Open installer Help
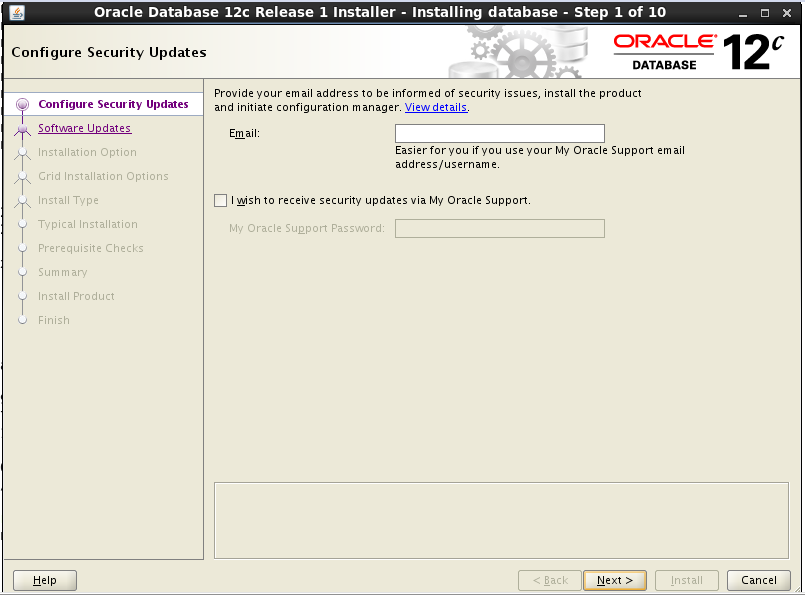805x595 pixels. tap(45, 581)
